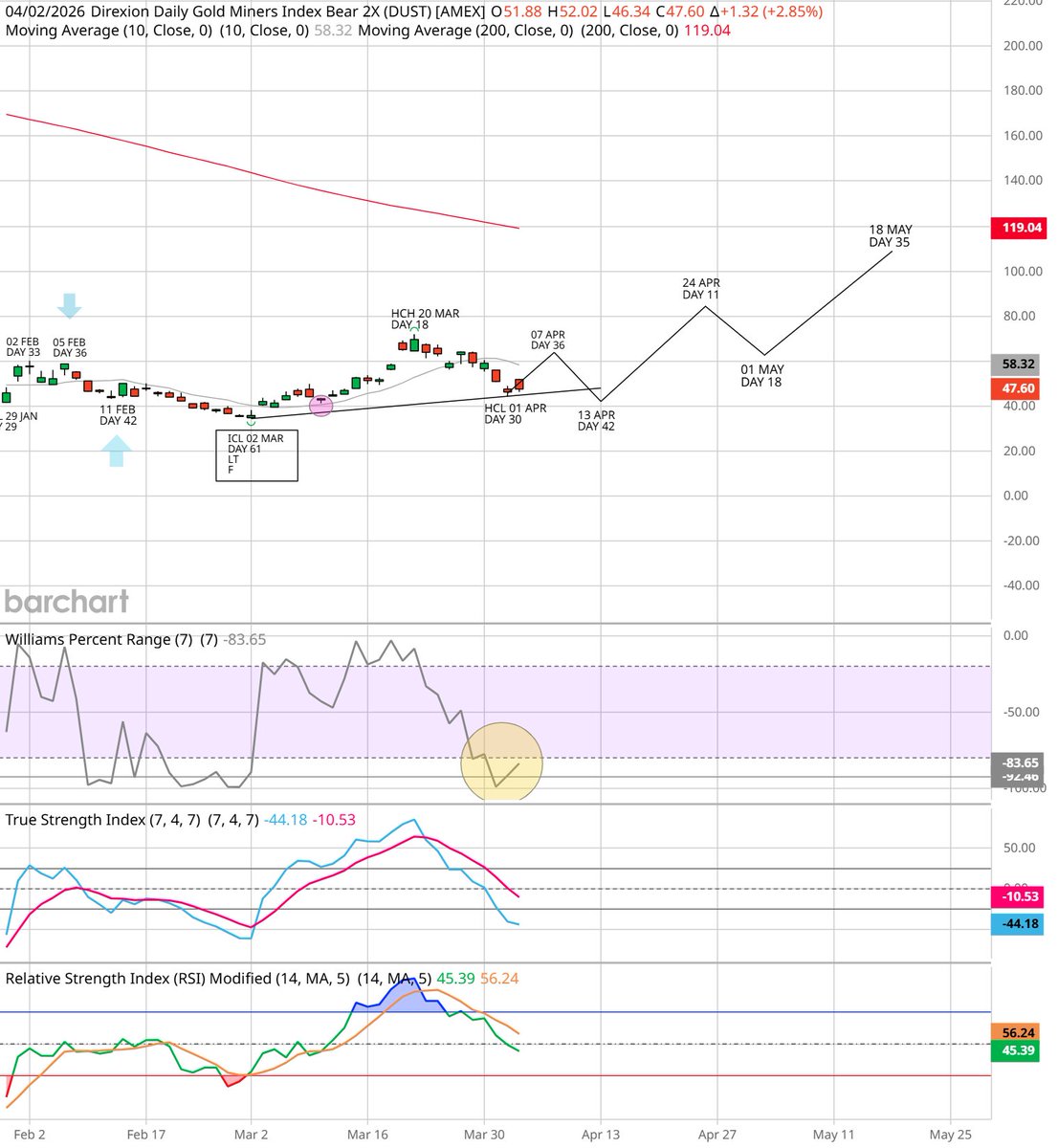Click the May 11 date on time axis
Screen dimensions: 1058x1148
coord(833,1135)
